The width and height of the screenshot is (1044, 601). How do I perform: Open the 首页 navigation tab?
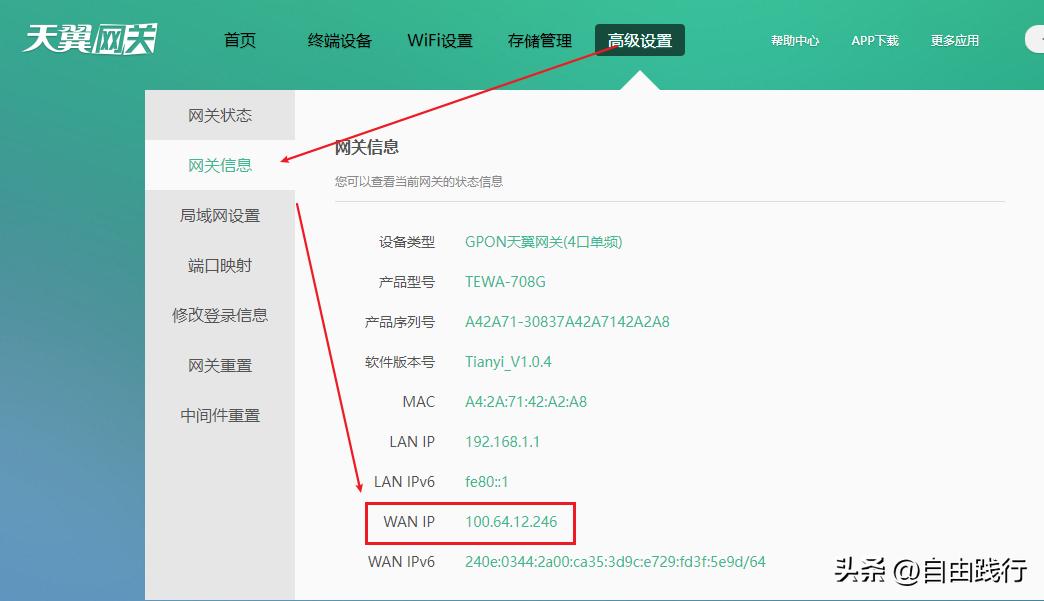[239, 40]
